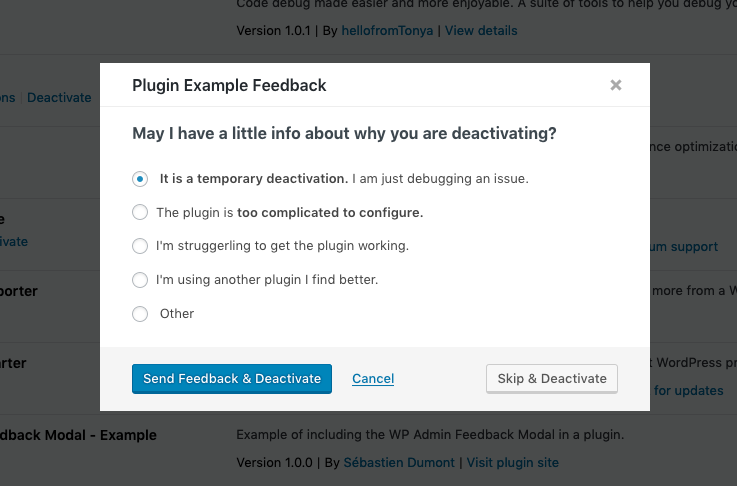Select the Other radio option

pos(140,314)
